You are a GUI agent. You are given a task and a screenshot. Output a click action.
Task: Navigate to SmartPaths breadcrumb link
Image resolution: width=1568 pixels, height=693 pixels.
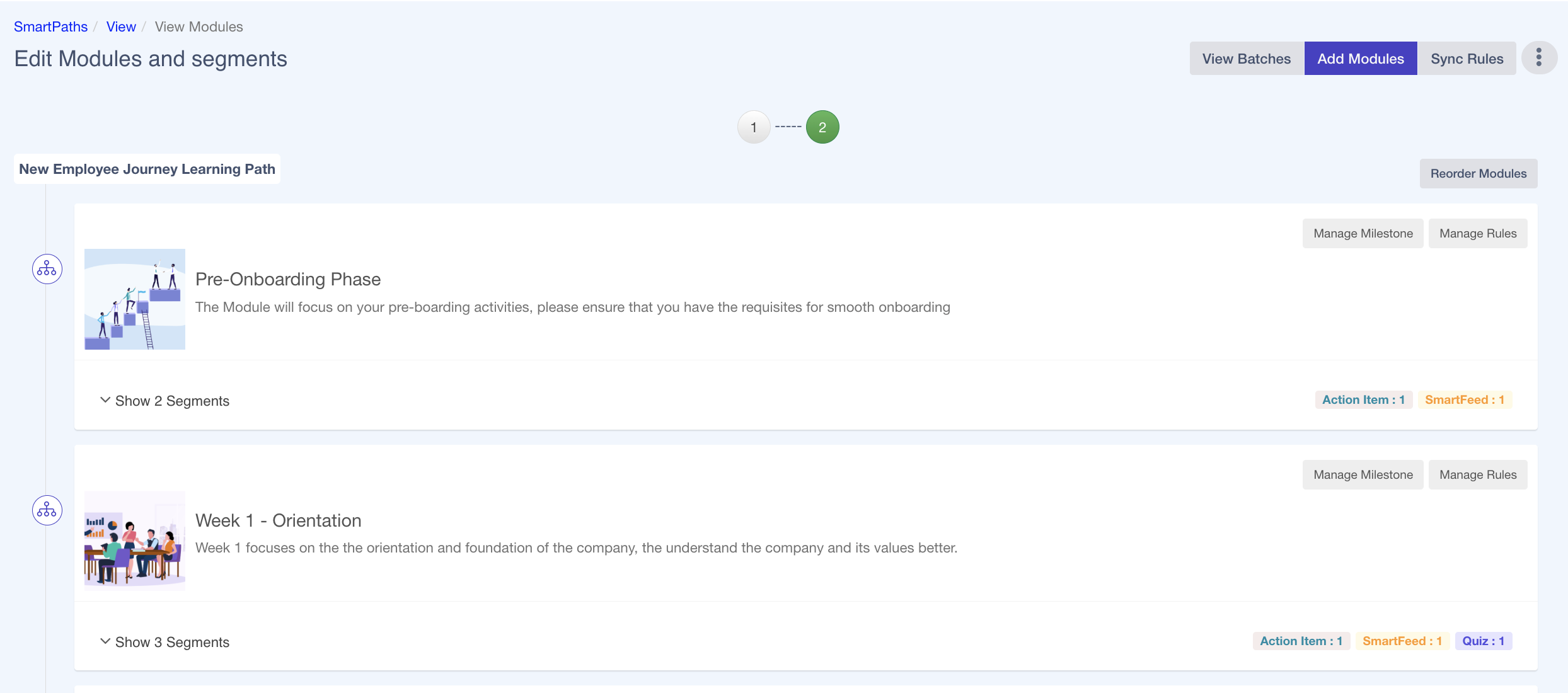coord(50,26)
